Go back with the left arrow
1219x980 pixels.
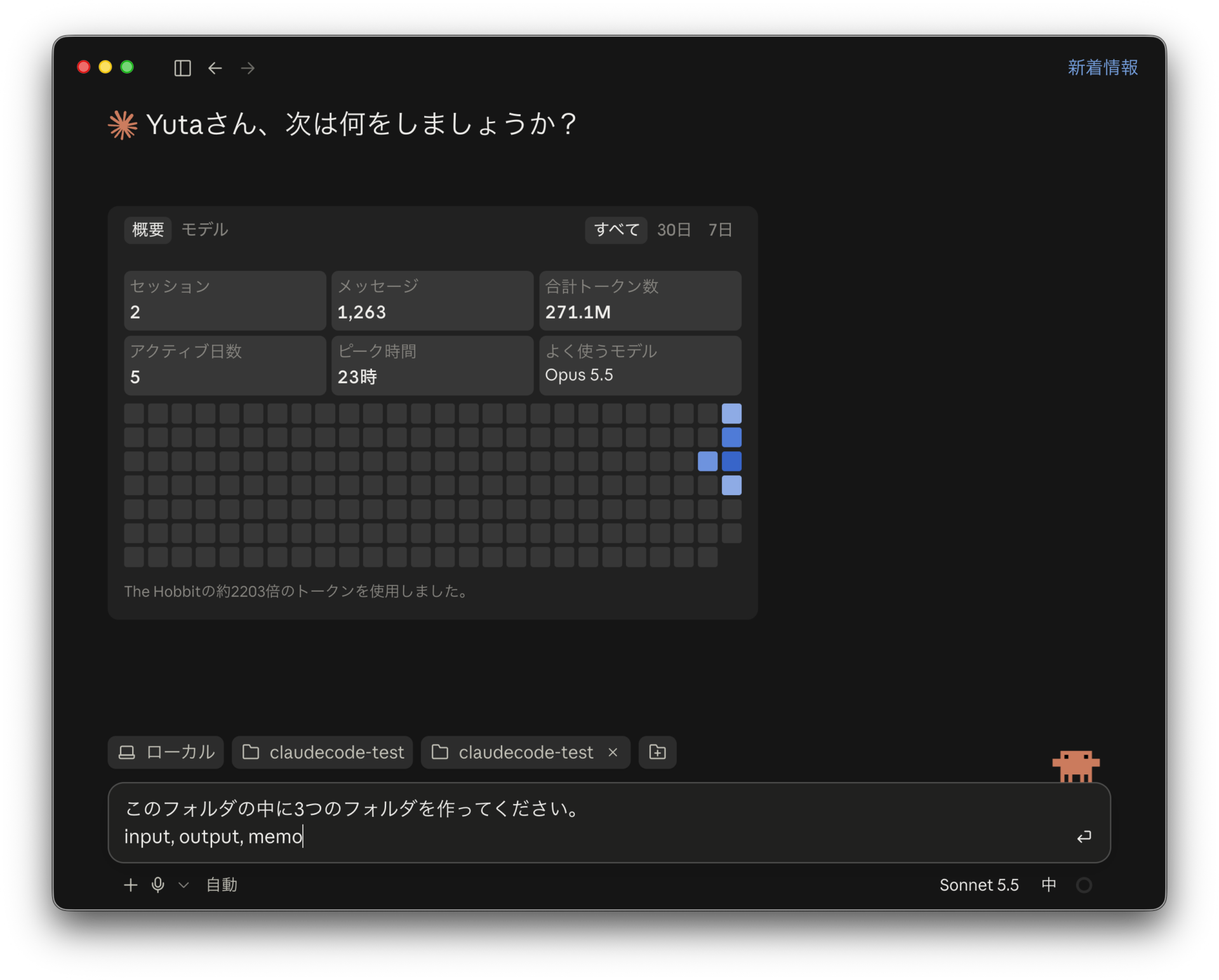pyautogui.click(x=215, y=68)
